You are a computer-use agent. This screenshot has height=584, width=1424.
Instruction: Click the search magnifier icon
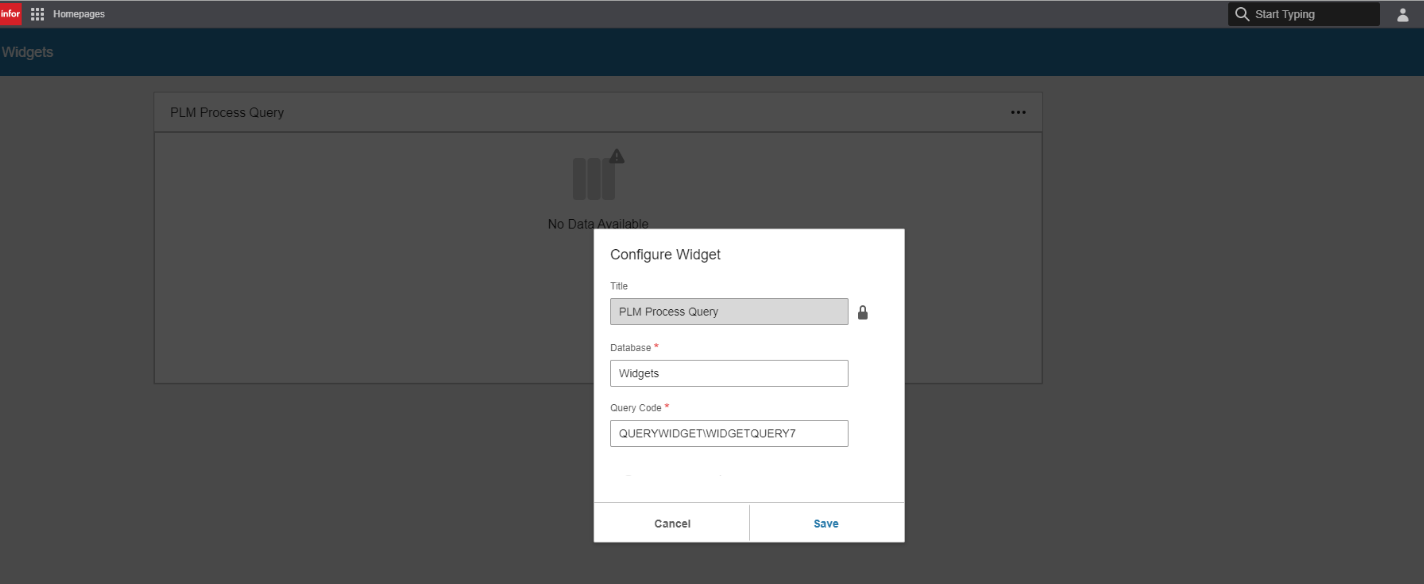pos(1242,14)
